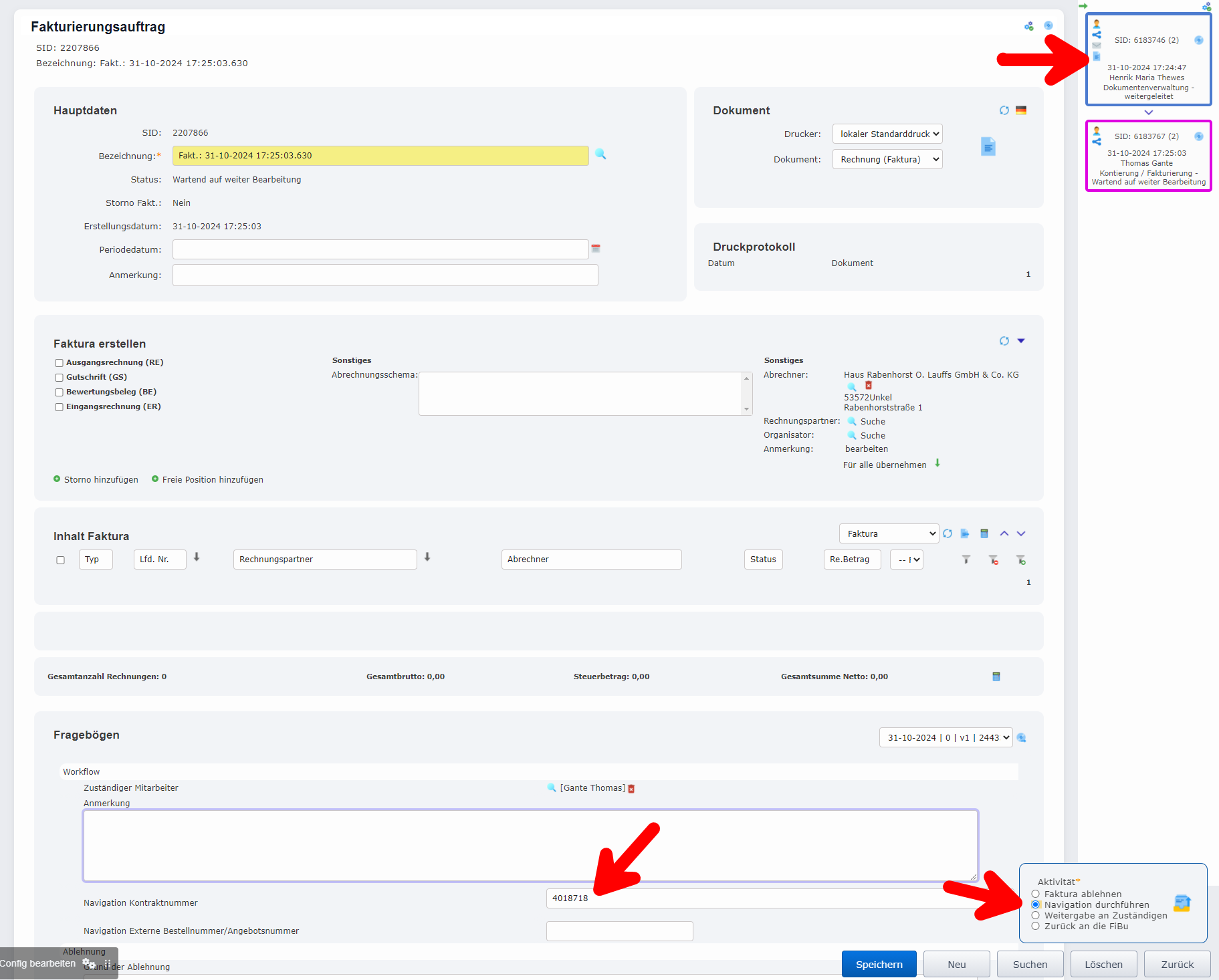This screenshot has width=1219, height=980.
Task: Remove Gante Thomas as responsible employee
Action: [631, 789]
